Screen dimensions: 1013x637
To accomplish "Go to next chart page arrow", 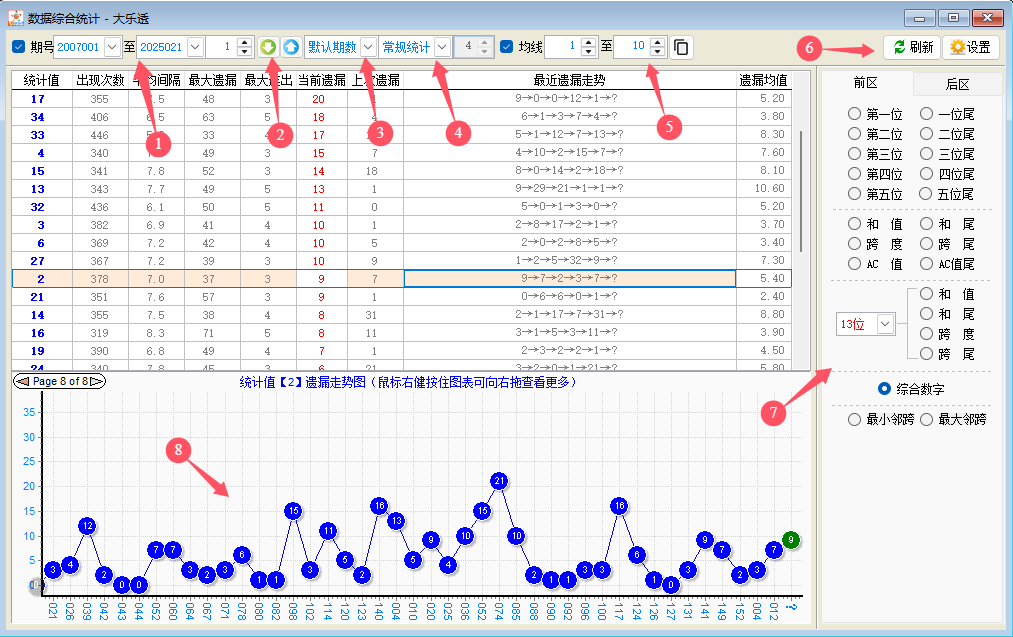I will pos(97,381).
